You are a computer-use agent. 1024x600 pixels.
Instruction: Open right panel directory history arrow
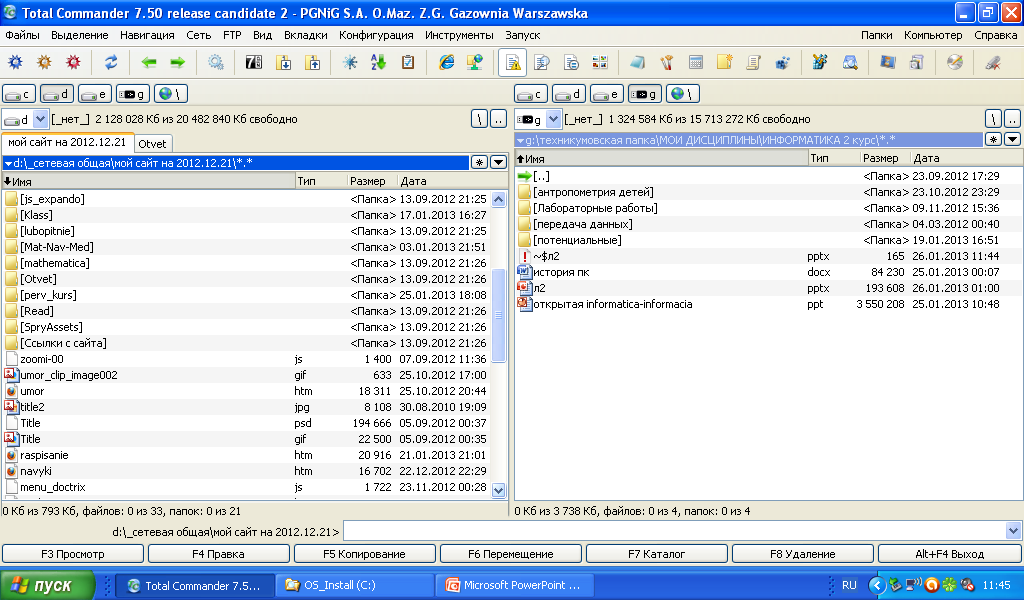pos(1012,139)
